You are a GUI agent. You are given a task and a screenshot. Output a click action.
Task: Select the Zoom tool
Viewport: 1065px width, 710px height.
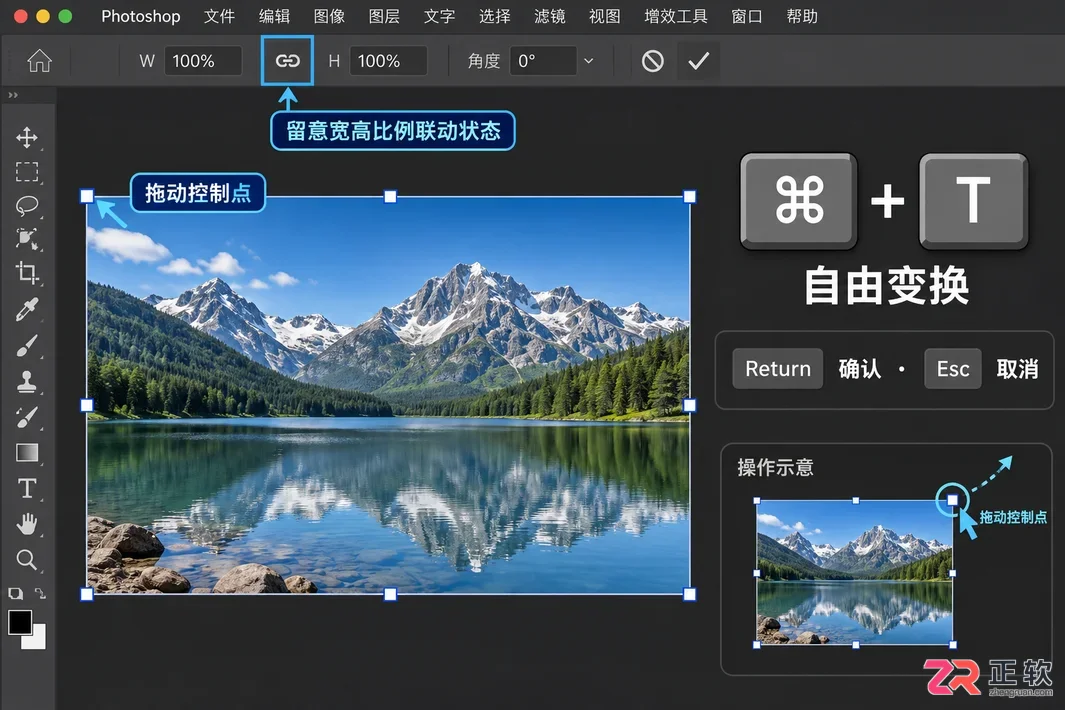click(x=26, y=560)
